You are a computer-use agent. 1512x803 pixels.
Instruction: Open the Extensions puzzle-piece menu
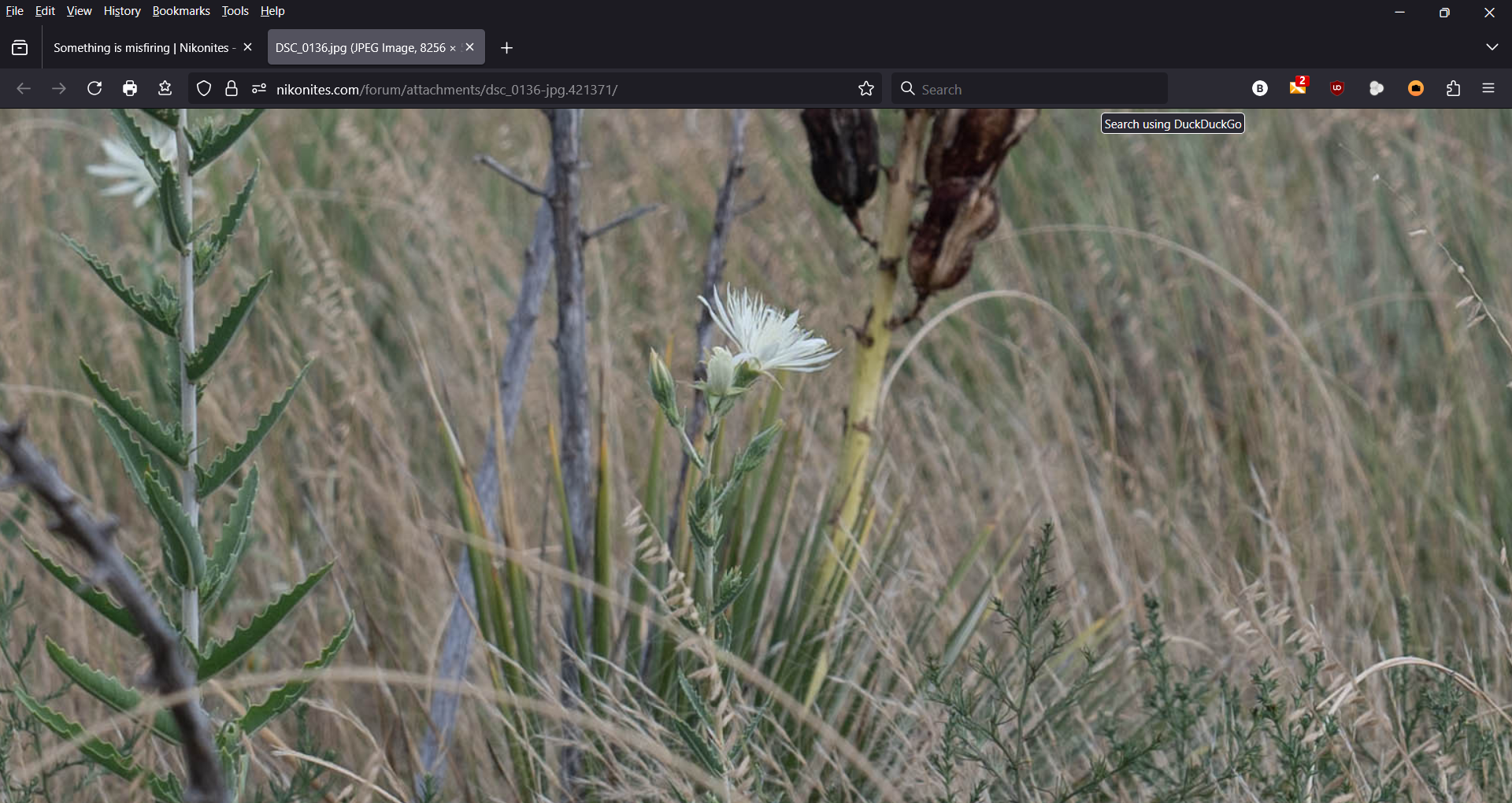1453,89
